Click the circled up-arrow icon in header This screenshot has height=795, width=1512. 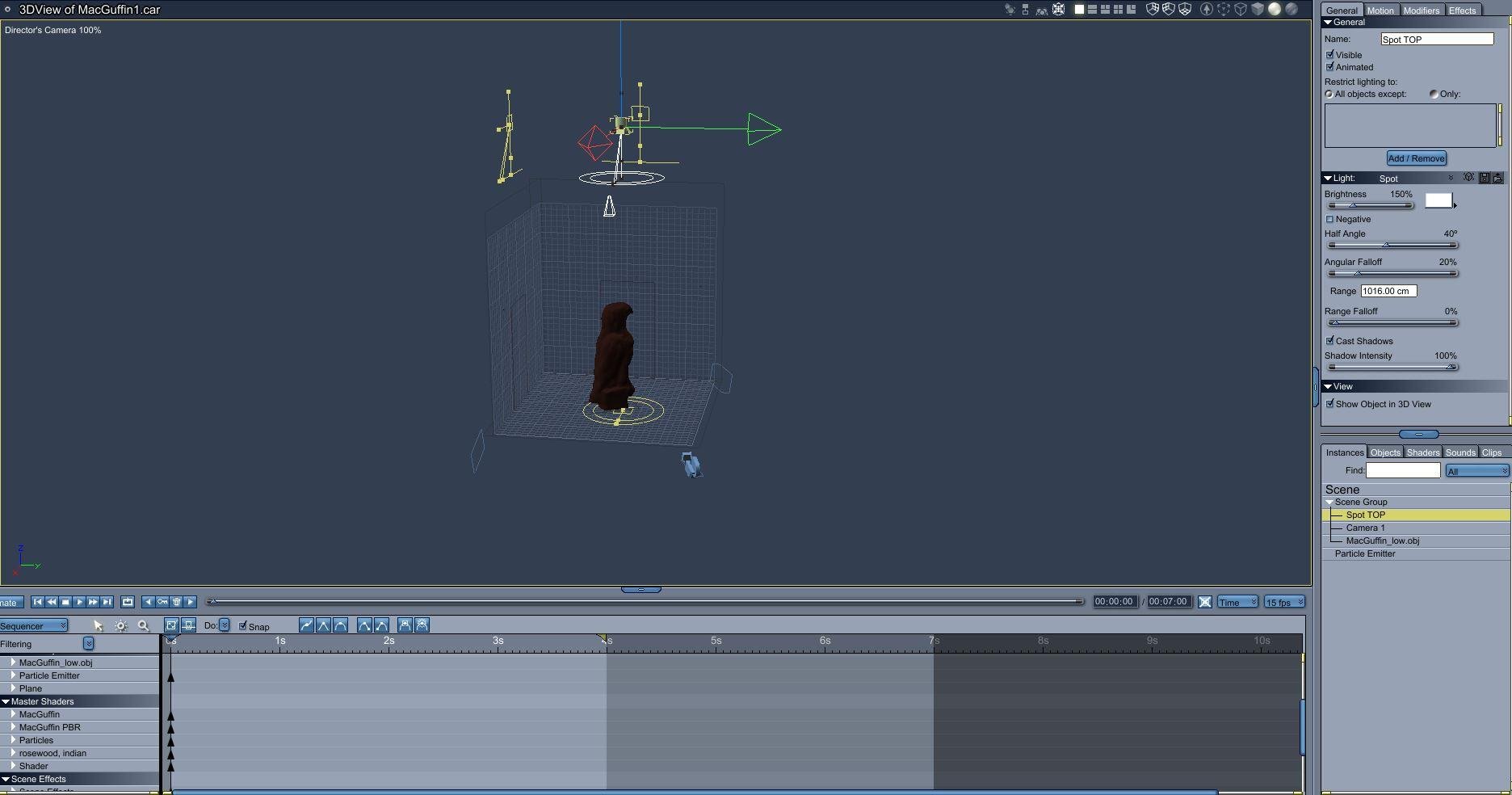[1207, 10]
